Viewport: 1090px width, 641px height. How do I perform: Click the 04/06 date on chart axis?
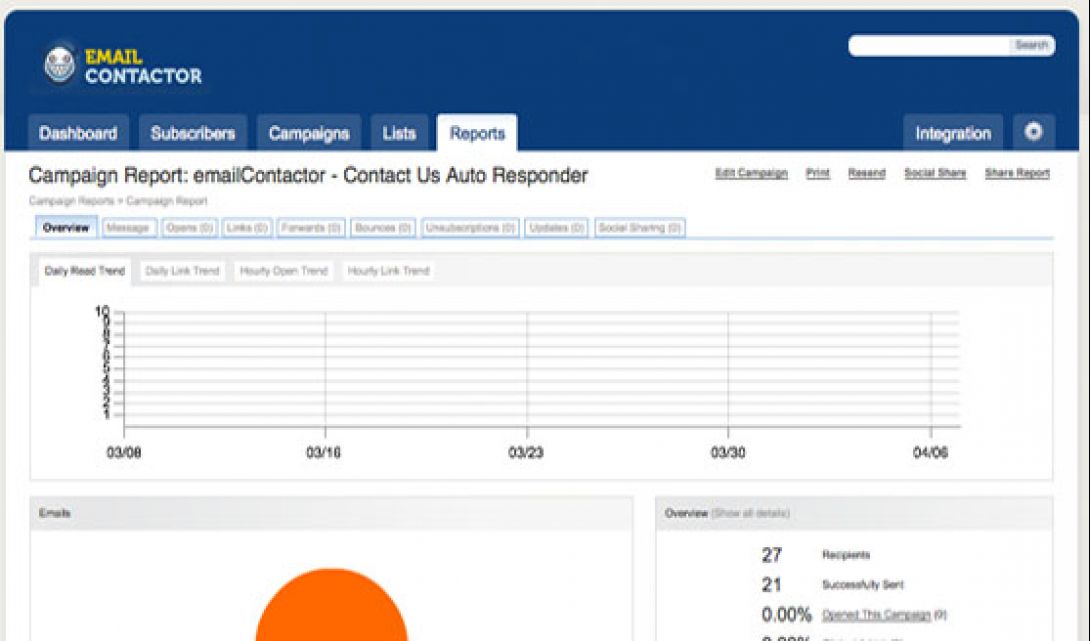930,453
